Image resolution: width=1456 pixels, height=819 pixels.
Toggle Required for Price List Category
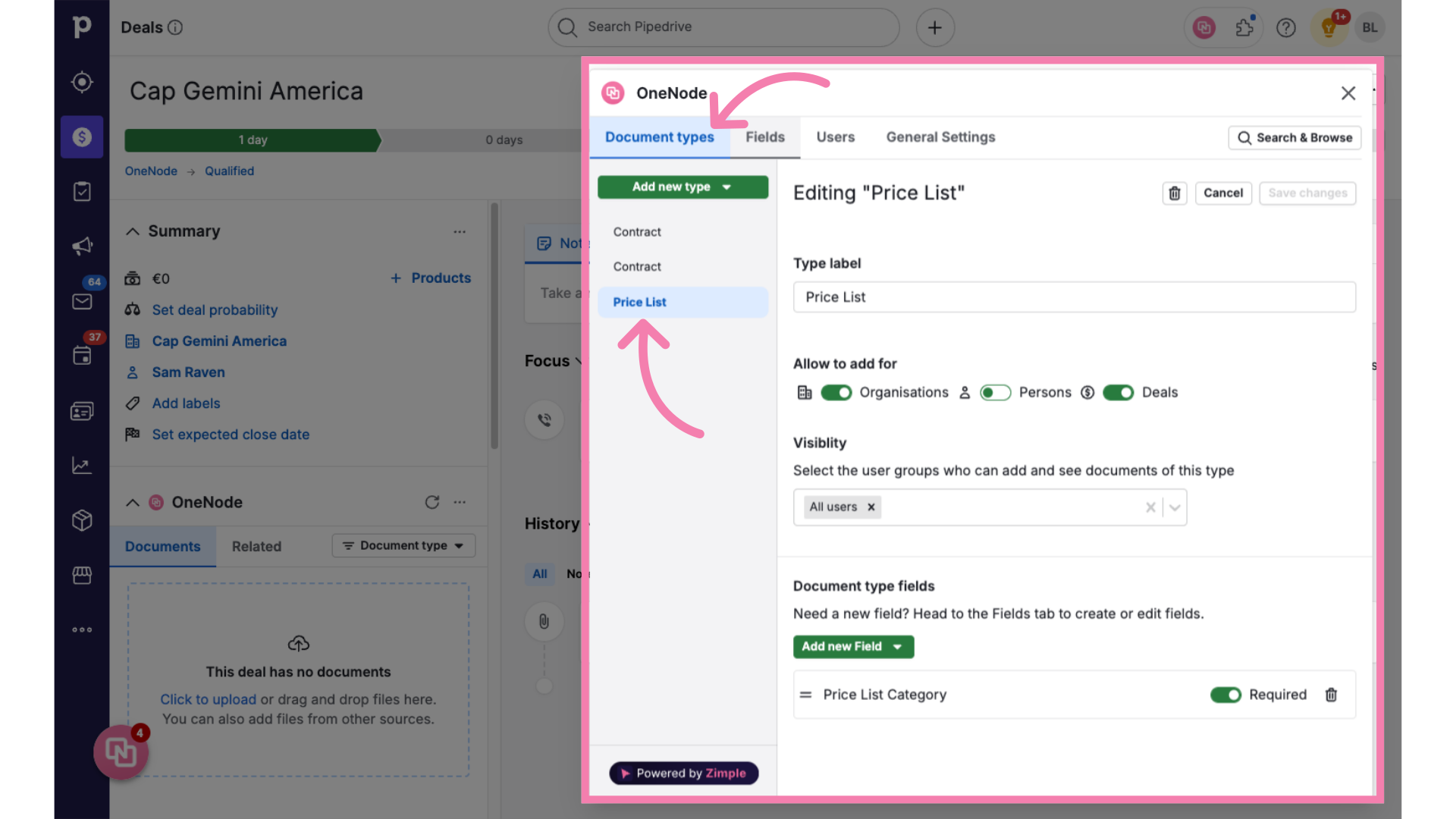tap(1225, 695)
